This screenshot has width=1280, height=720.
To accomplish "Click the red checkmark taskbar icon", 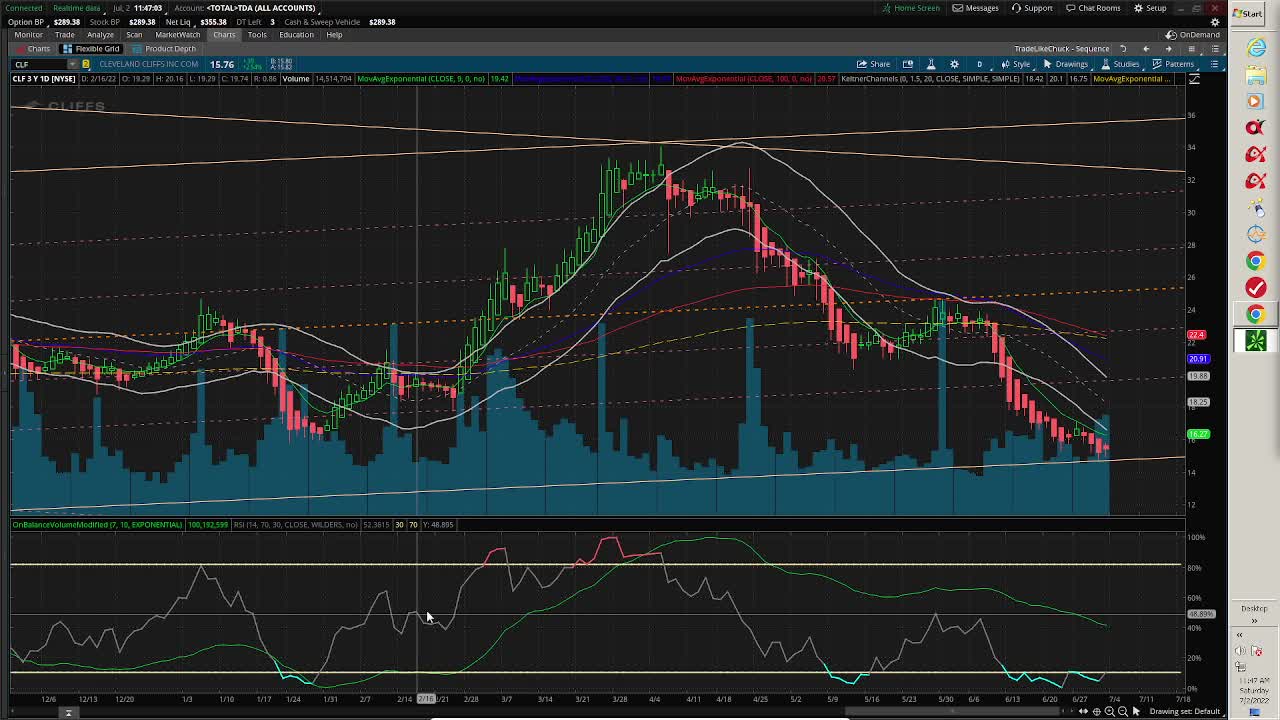I will pos(1256,287).
